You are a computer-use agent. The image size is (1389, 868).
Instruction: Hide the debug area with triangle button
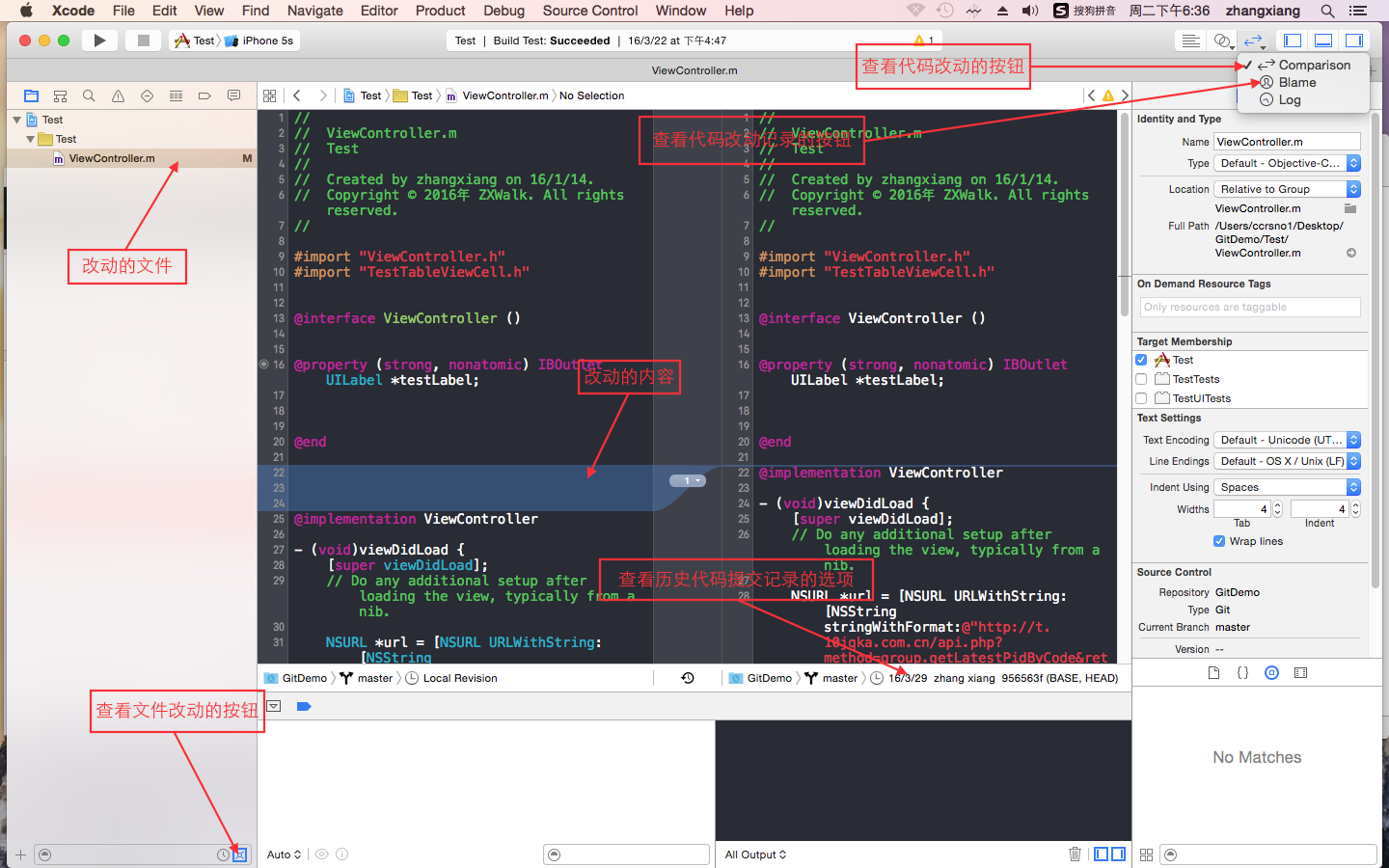click(x=274, y=706)
